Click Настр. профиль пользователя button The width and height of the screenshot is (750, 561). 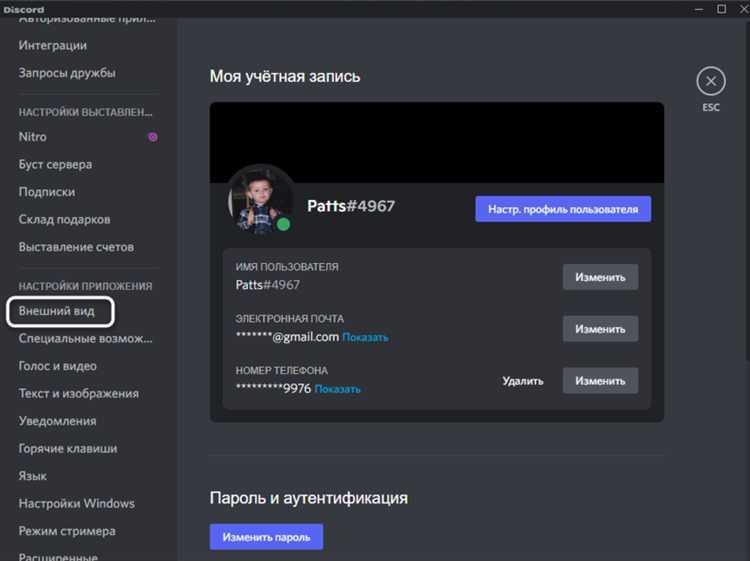(563, 209)
